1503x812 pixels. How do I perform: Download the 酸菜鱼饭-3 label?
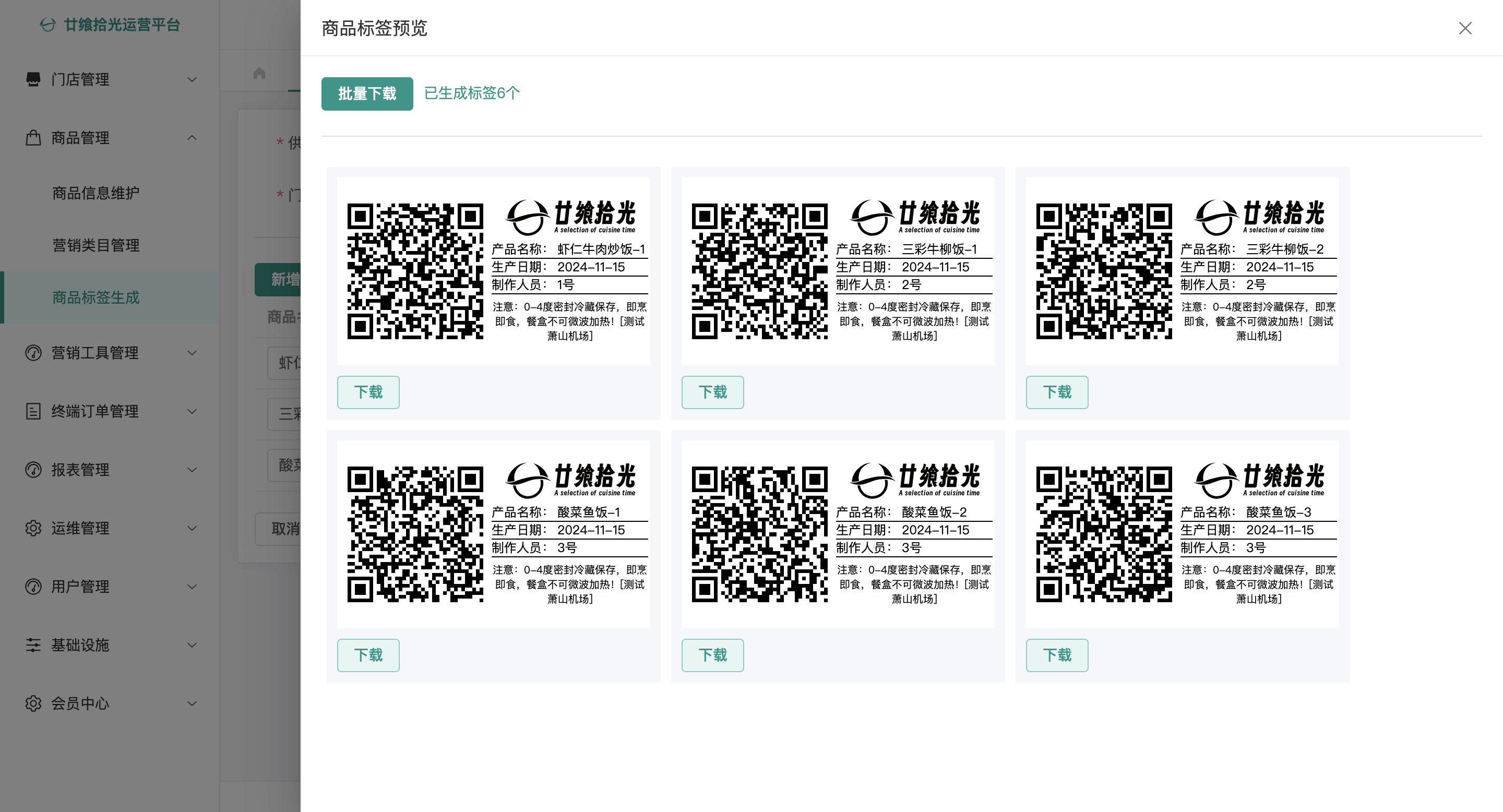click(1057, 655)
